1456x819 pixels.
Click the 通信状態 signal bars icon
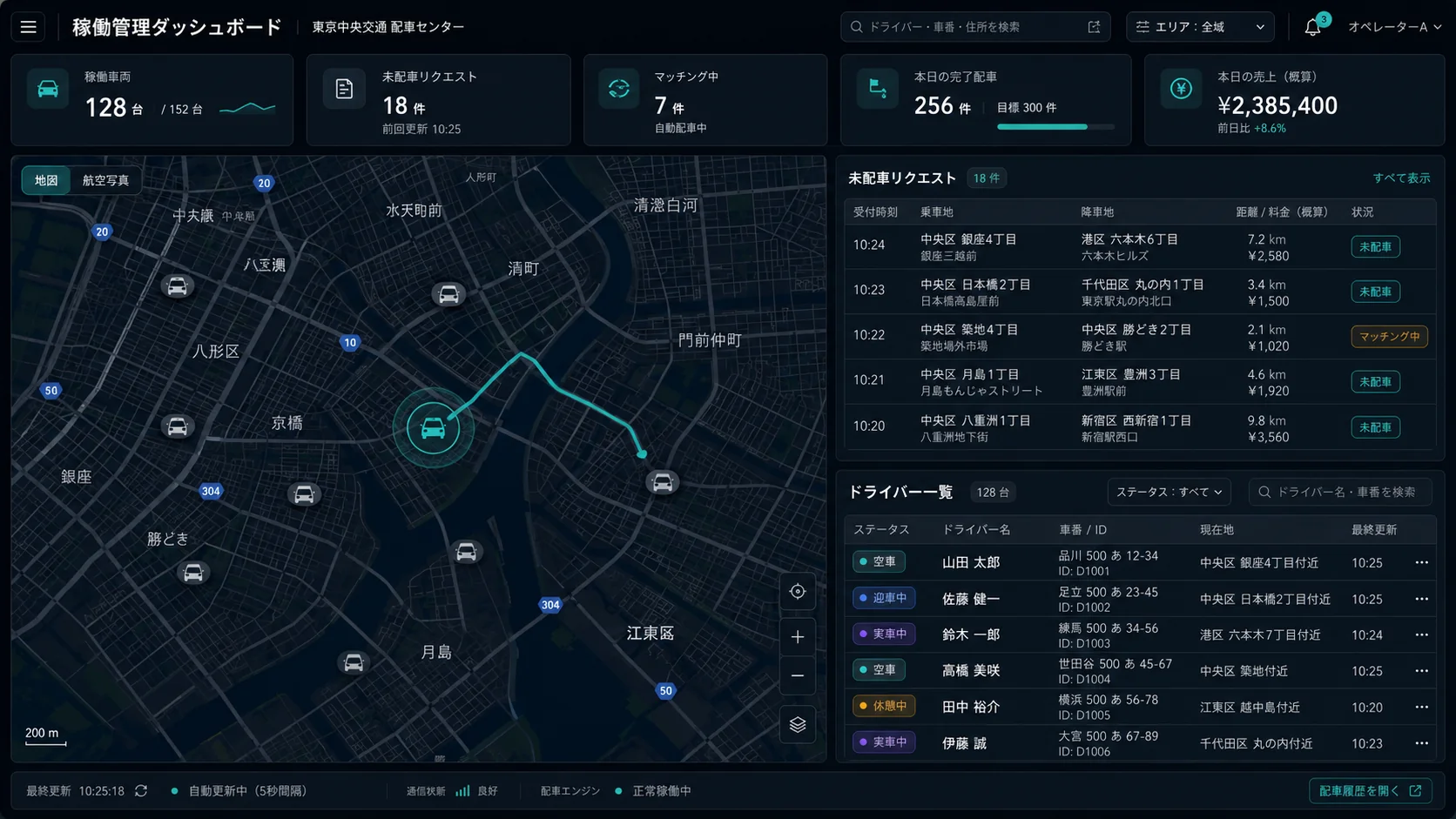pos(462,791)
